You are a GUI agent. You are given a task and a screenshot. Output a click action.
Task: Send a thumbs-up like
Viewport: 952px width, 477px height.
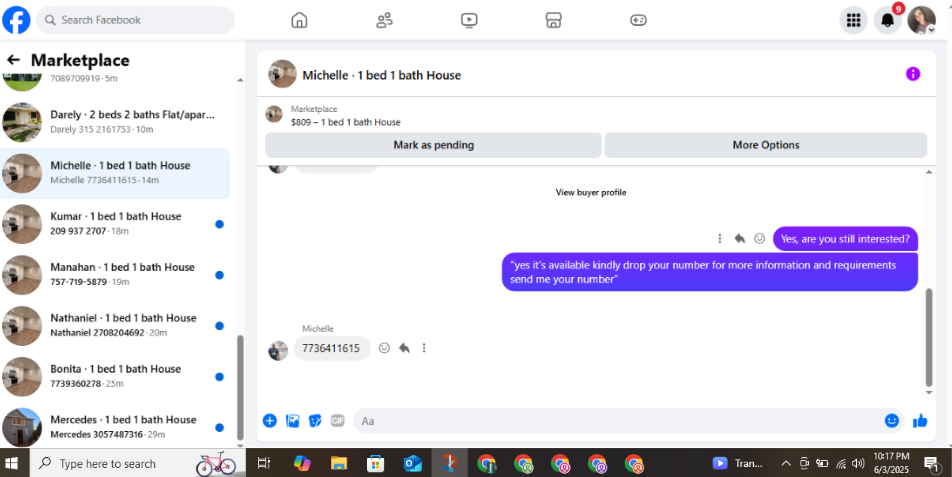pyautogui.click(x=920, y=421)
